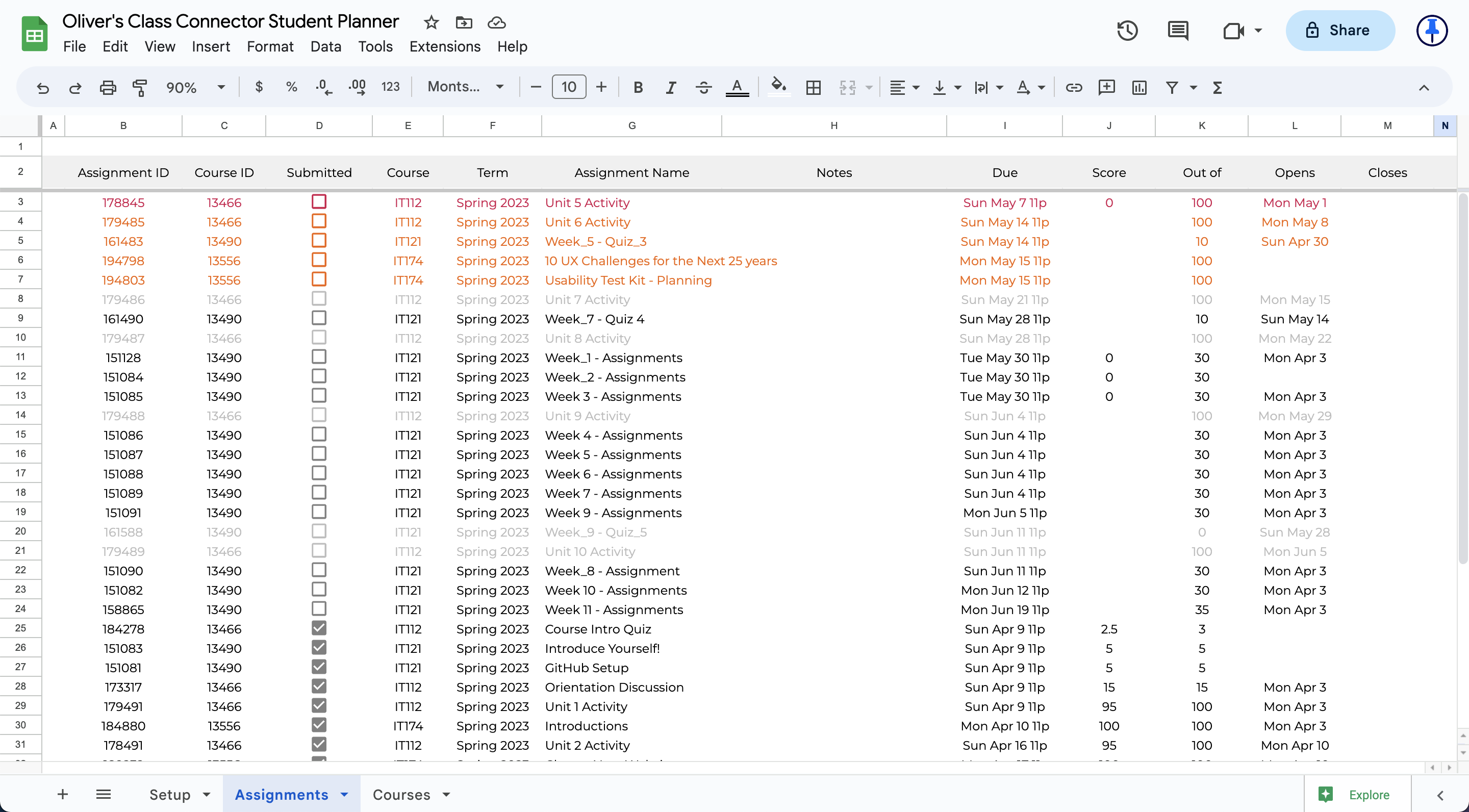Open Google Sheets home icon
The height and width of the screenshot is (812, 1469).
pyautogui.click(x=34, y=34)
